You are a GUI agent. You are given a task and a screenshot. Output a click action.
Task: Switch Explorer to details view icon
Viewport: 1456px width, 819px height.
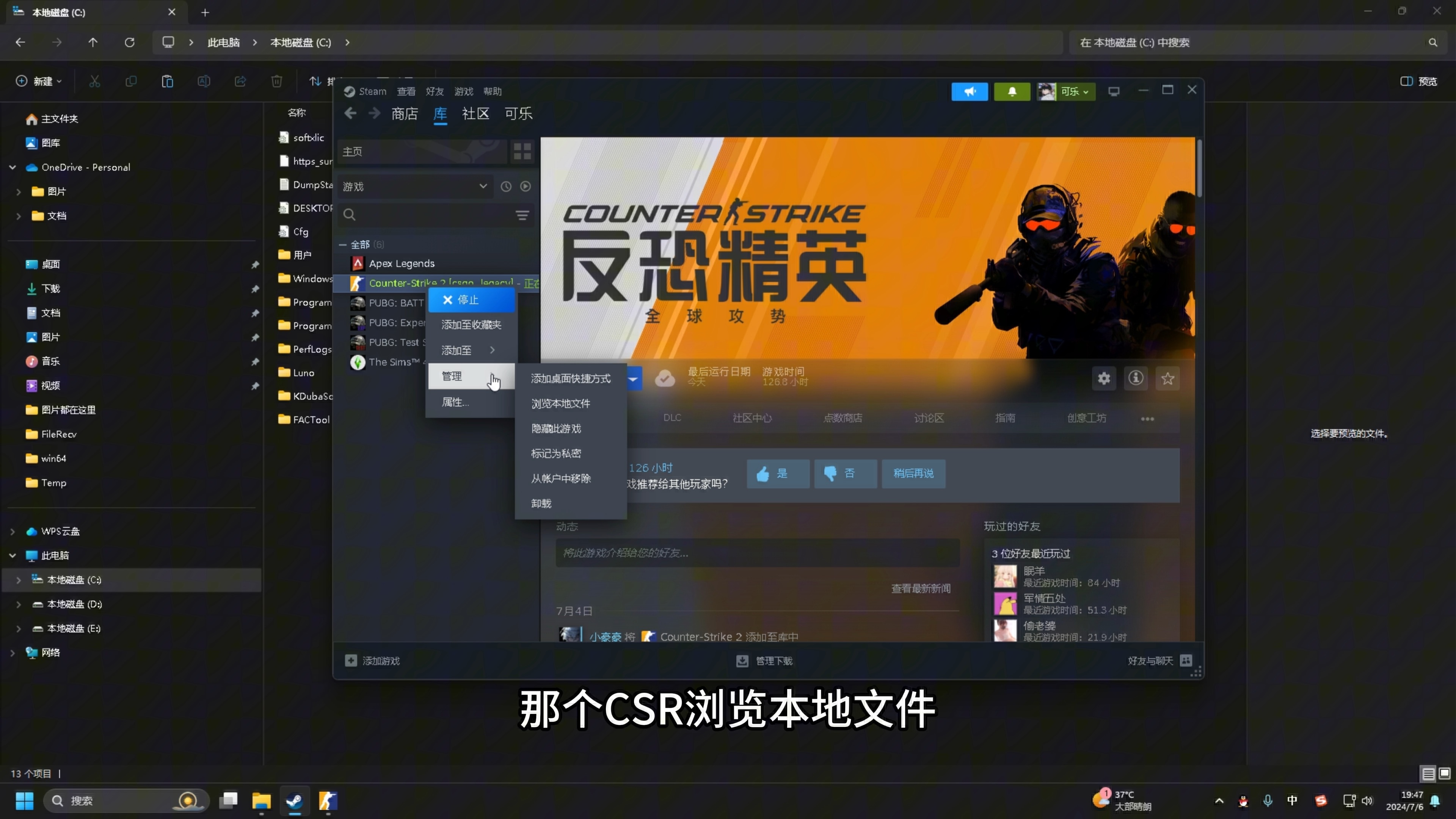[x=1428, y=774]
